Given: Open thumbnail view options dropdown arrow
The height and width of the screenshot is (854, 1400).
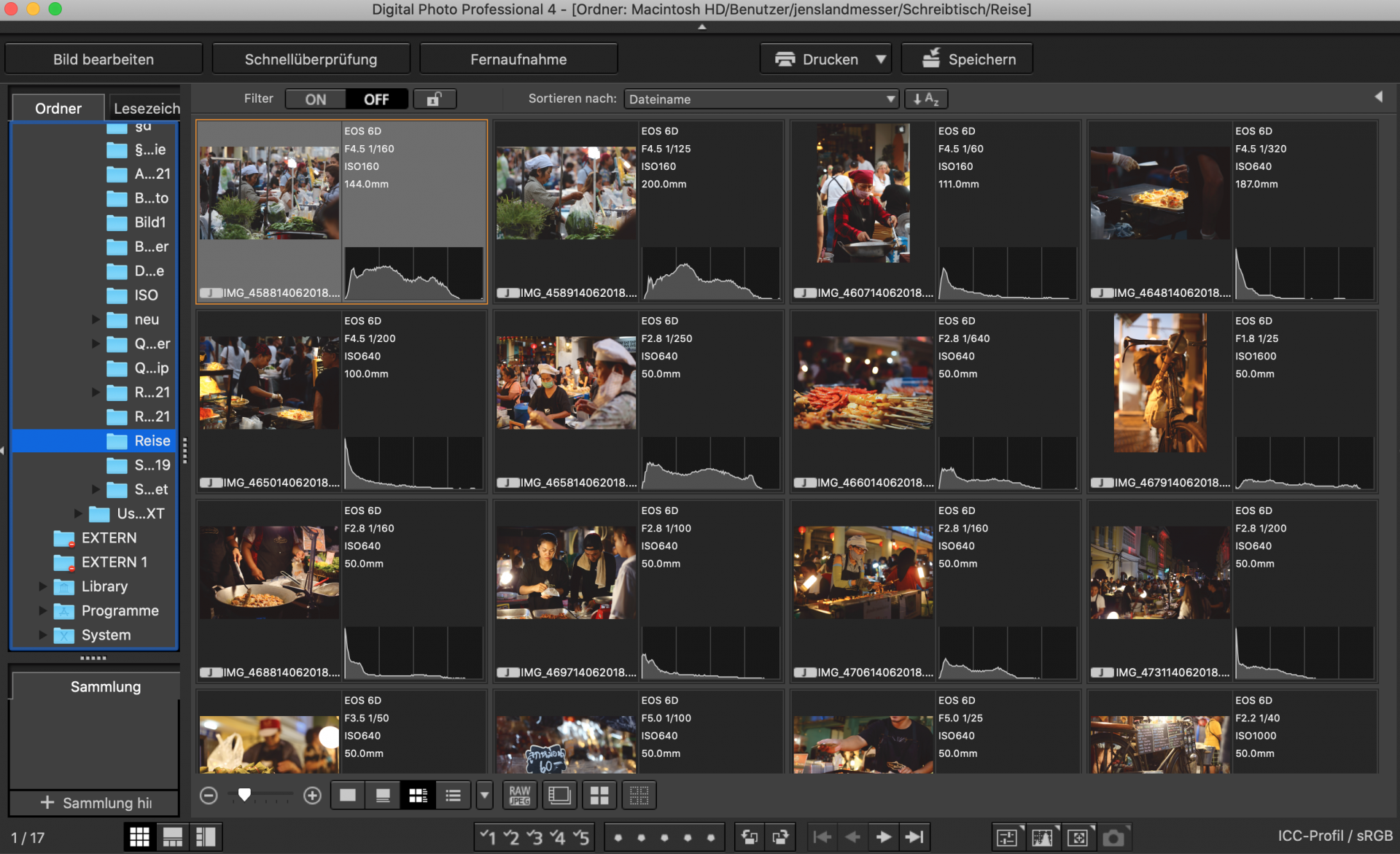Looking at the screenshot, I should [x=484, y=796].
